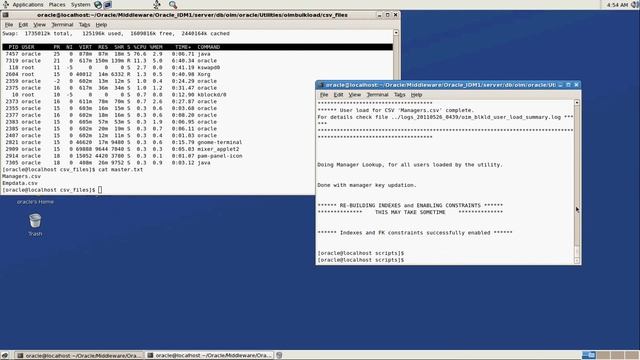This screenshot has width=640, height=360.
Task: Click the scripts terminal scrollbar down arrow
Action: pos(577,260)
